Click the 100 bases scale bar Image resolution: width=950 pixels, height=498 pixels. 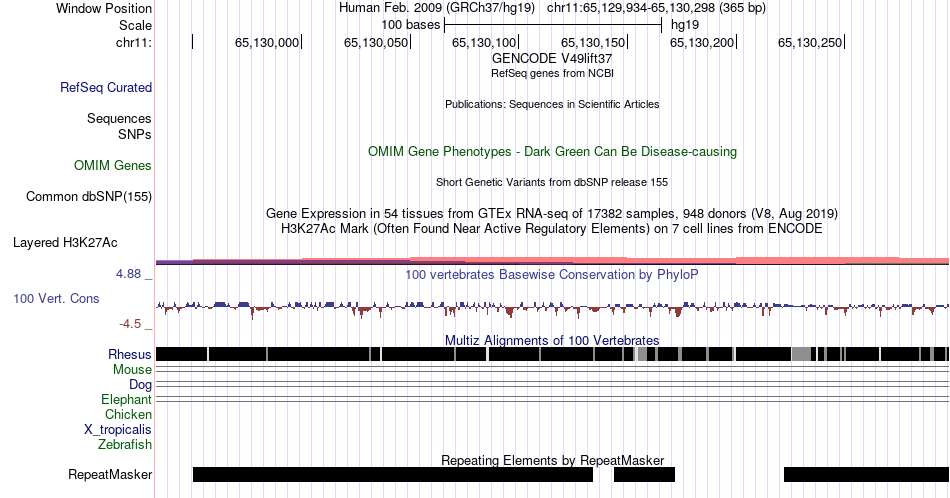click(x=553, y=25)
